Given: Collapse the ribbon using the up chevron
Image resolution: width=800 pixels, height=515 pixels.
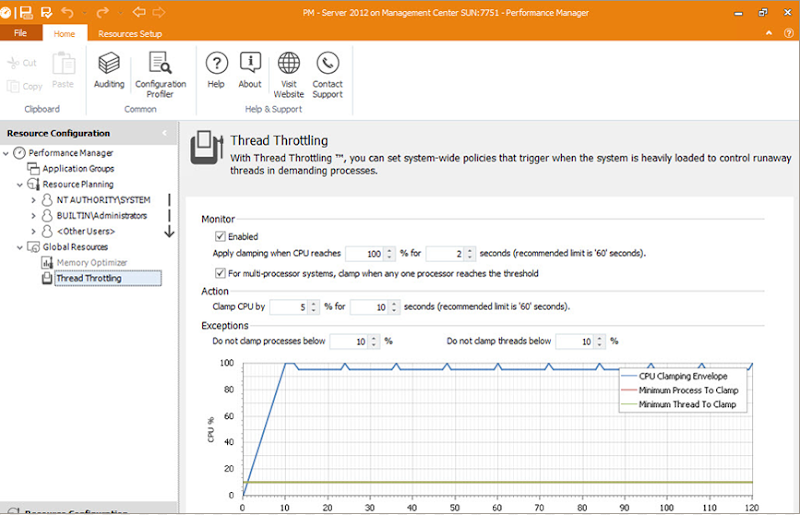Looking at the screenshot, I should click(769, 33).
